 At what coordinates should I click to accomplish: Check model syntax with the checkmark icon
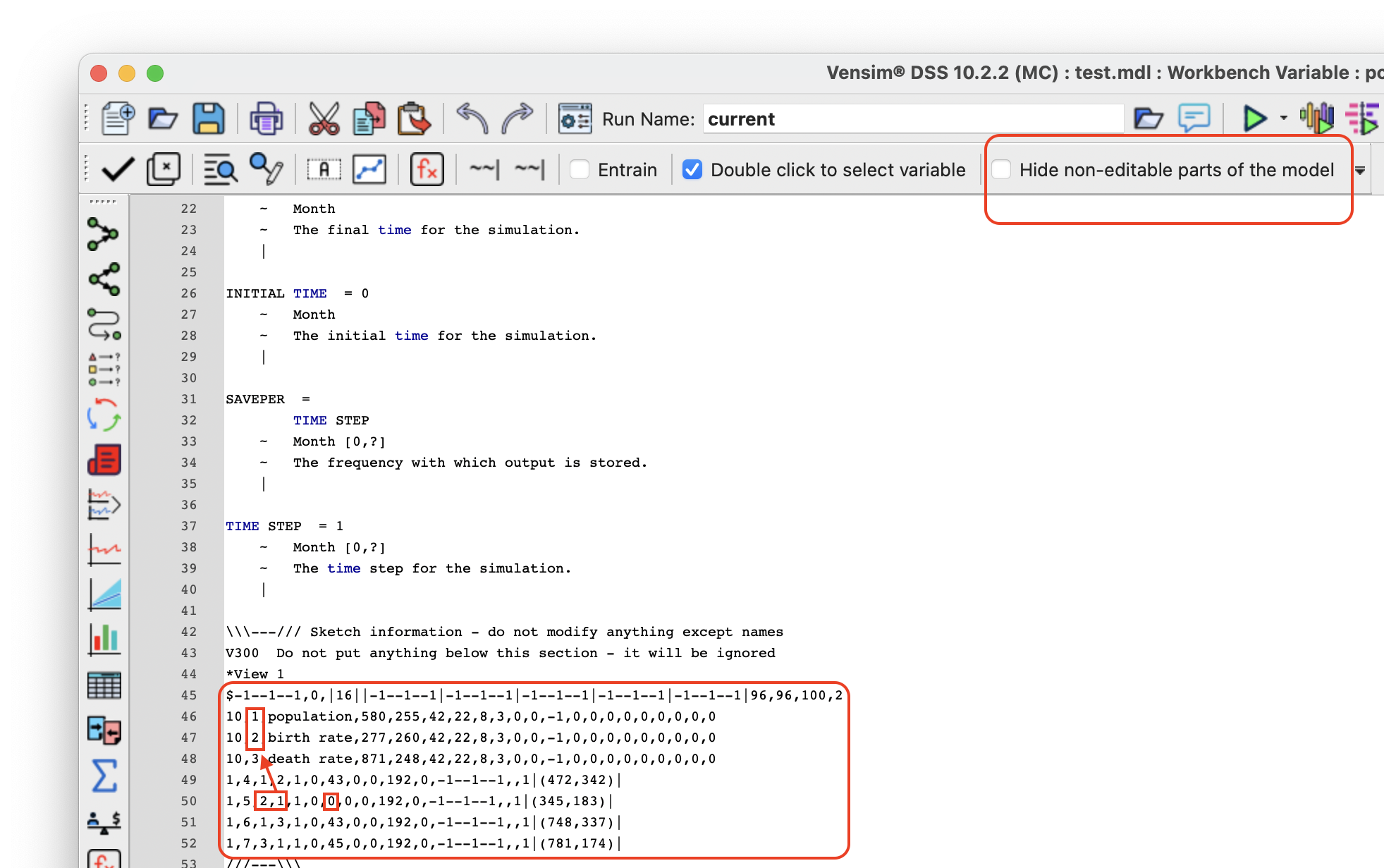click(x=118, y=169)
